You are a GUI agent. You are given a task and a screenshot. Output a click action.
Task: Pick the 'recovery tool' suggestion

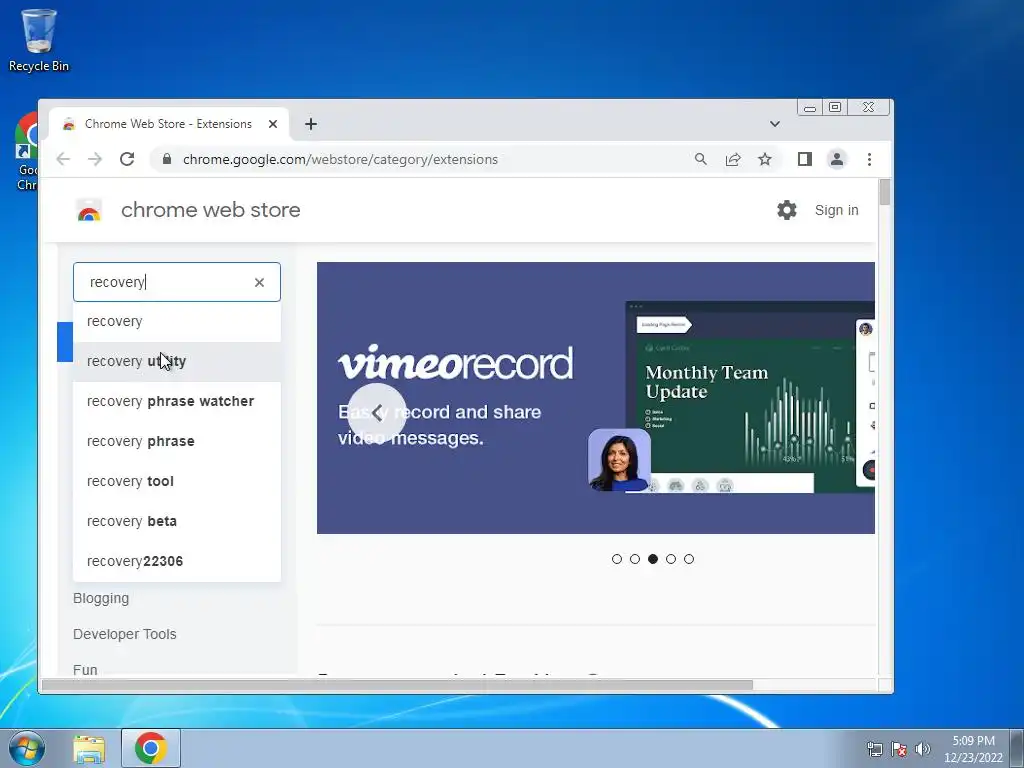177,481
